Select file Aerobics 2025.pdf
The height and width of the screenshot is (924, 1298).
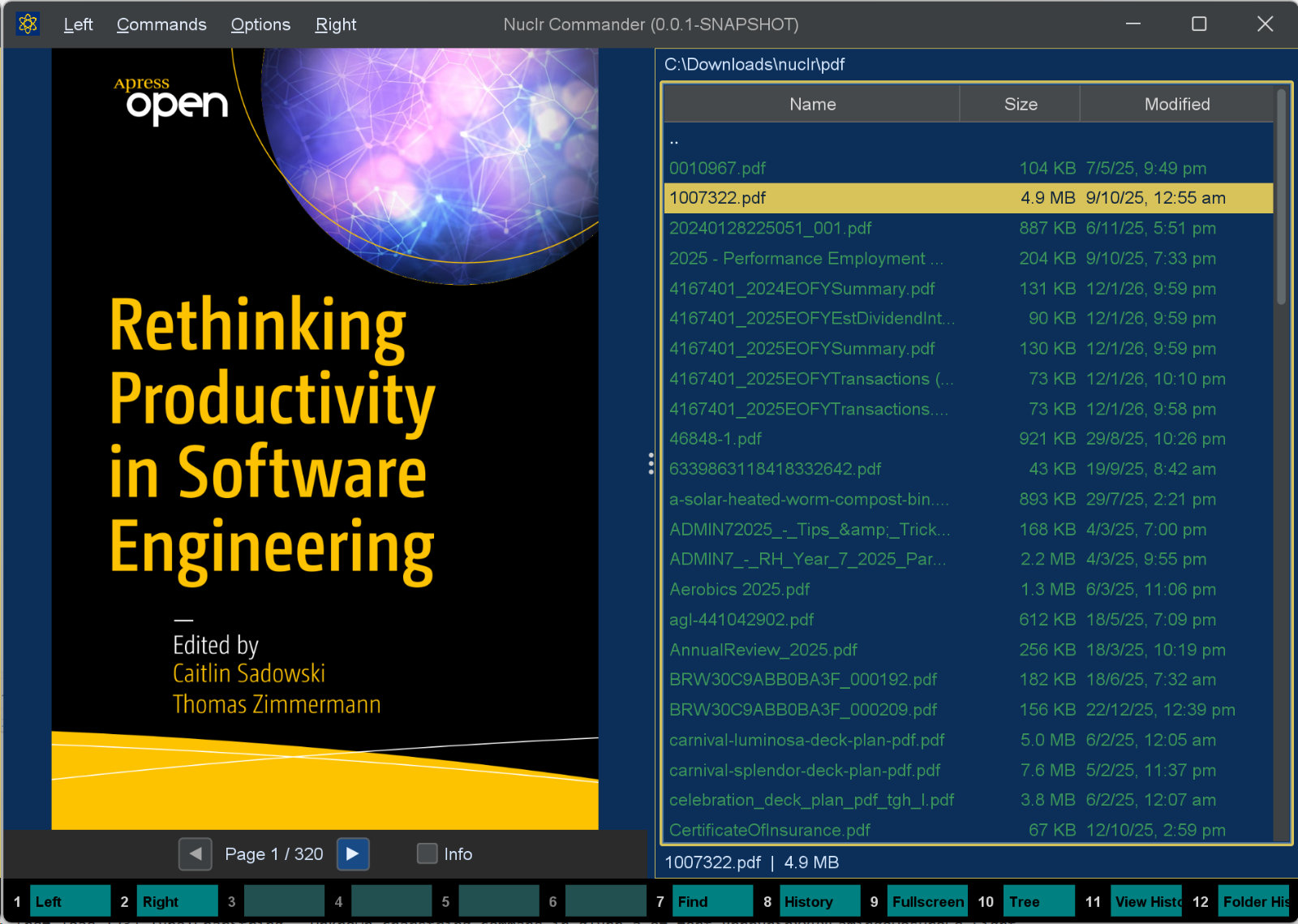point(969,589)
